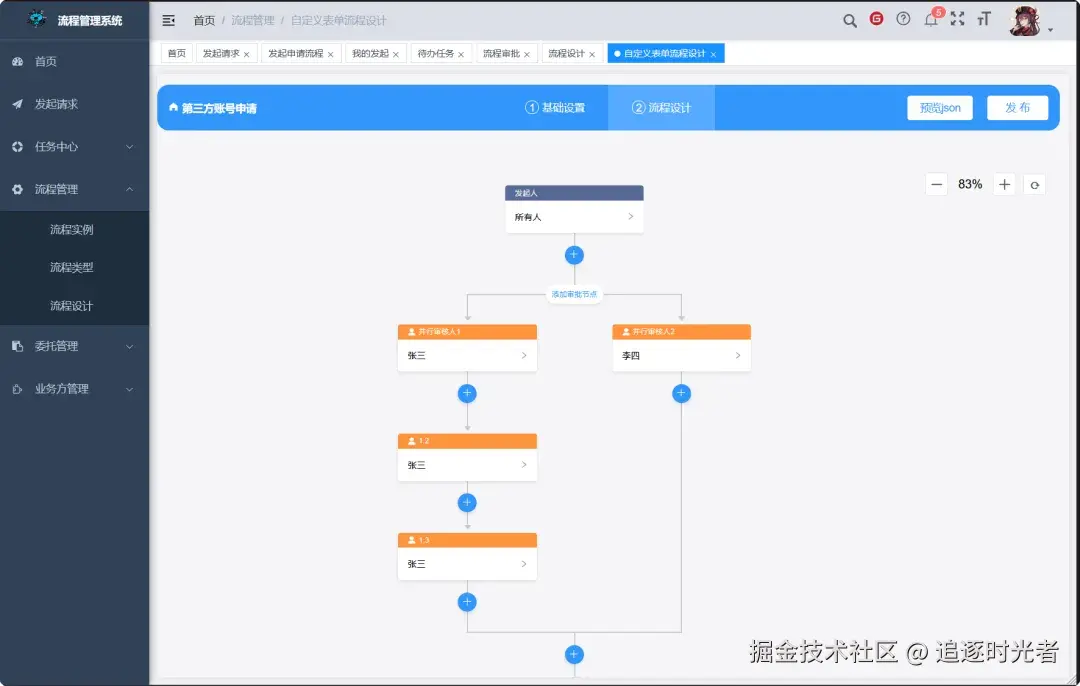
Task: Add node after the parallel branches merge
Action: coord(574,654)
